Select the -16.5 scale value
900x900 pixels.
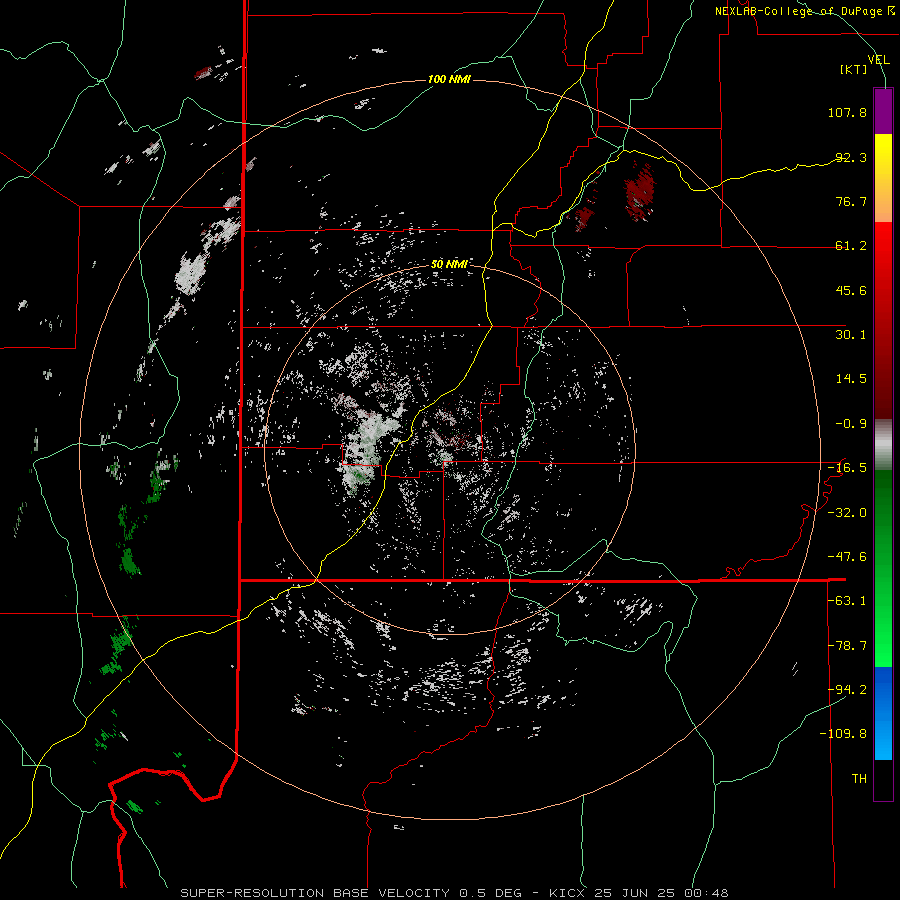point(847,468)
